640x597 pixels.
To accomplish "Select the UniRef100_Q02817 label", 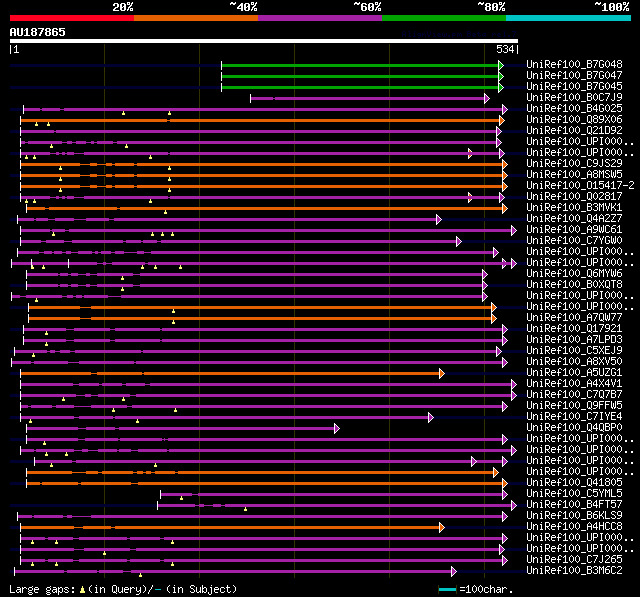I will click(574, 197).
